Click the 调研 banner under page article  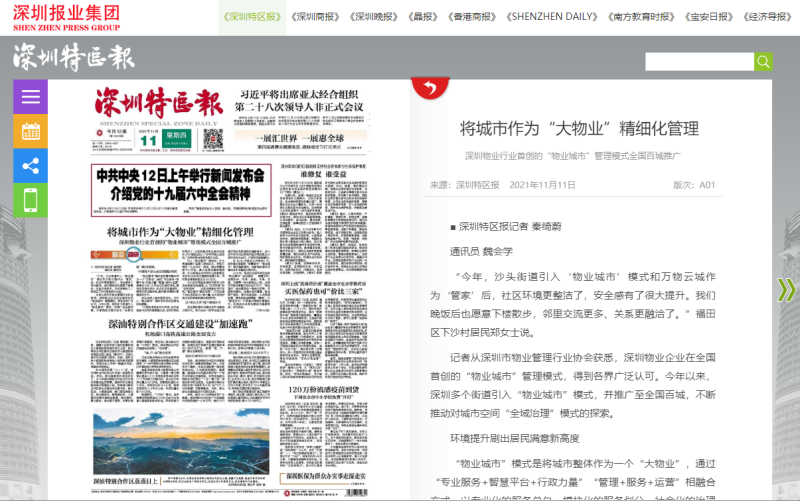(x=134, y=255)
